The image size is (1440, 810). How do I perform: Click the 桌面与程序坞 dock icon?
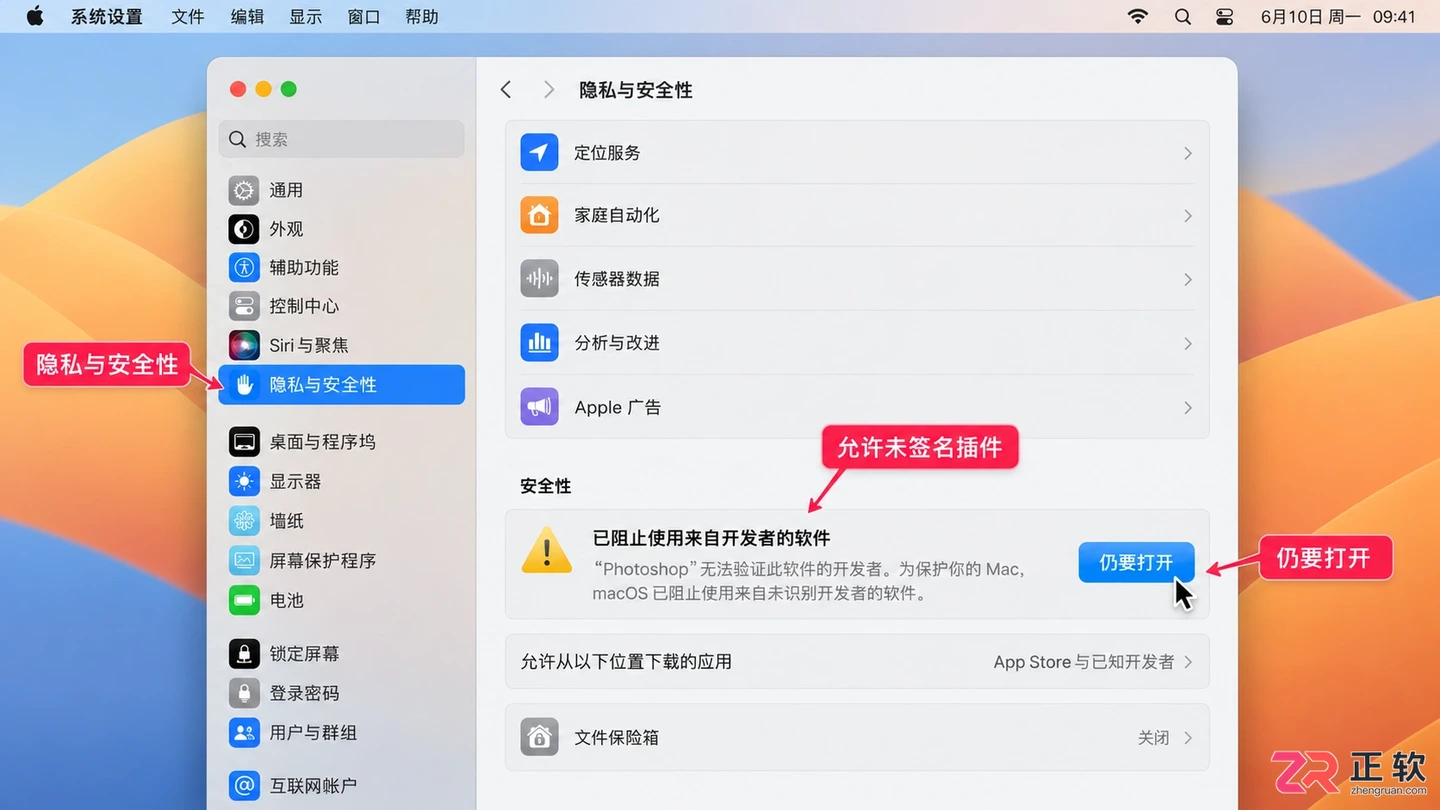244,441
